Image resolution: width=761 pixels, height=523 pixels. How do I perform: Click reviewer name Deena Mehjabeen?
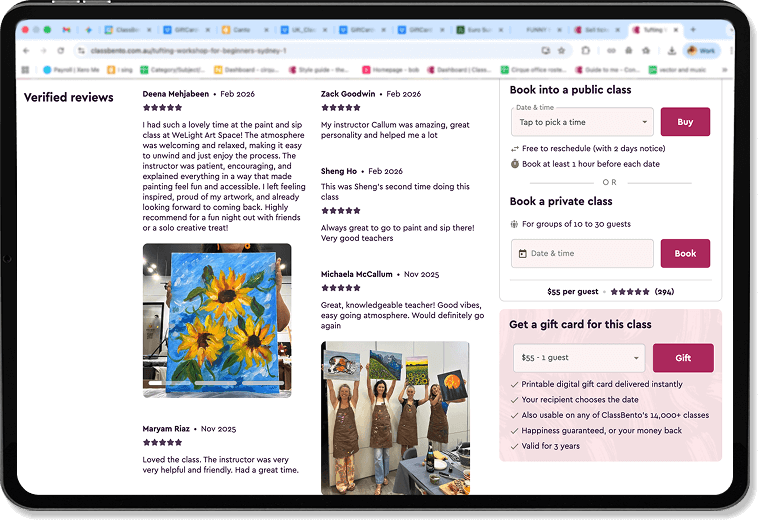click(176, 94)
